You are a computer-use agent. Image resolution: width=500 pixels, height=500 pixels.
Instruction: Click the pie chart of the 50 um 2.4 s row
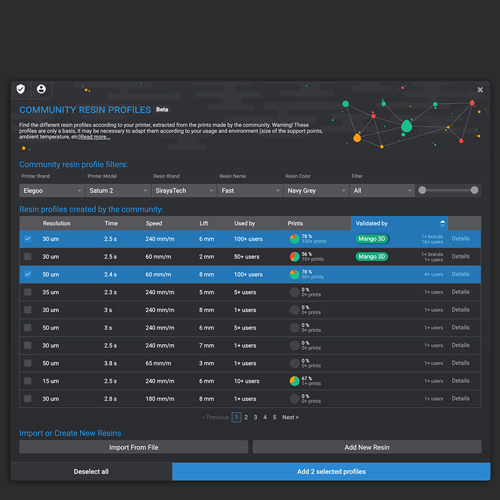click(x=295, y=274)
